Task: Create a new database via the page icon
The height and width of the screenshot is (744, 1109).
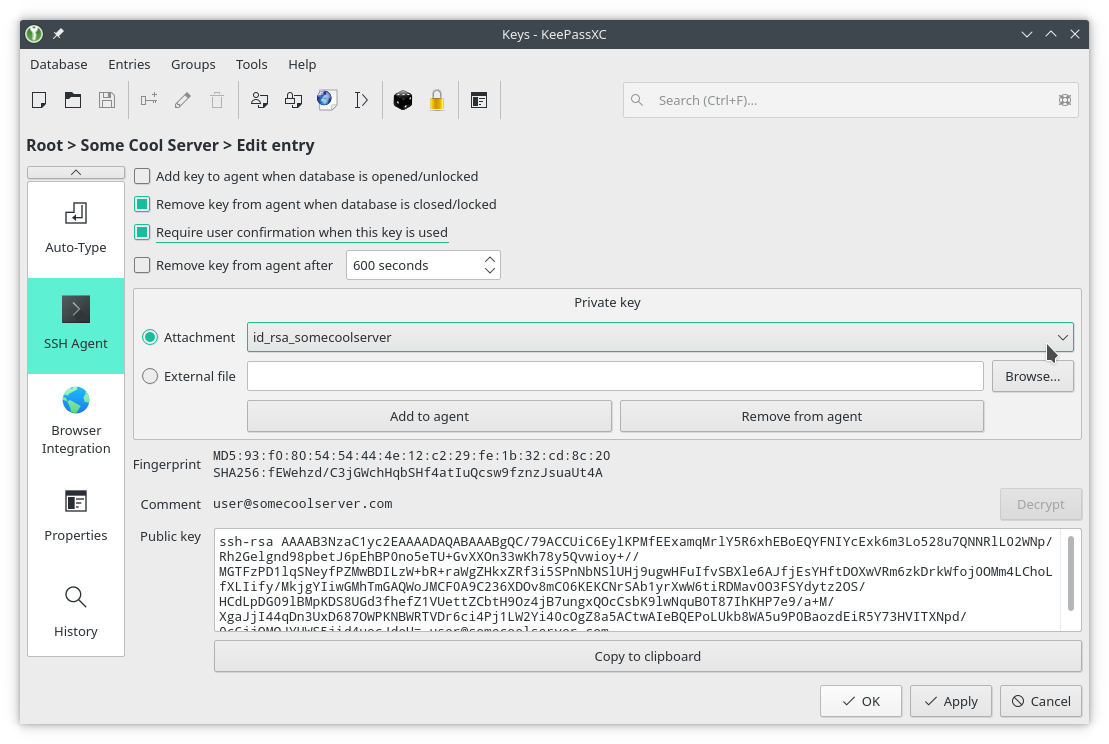Action: pyautogui.click(x=39, y=99)
